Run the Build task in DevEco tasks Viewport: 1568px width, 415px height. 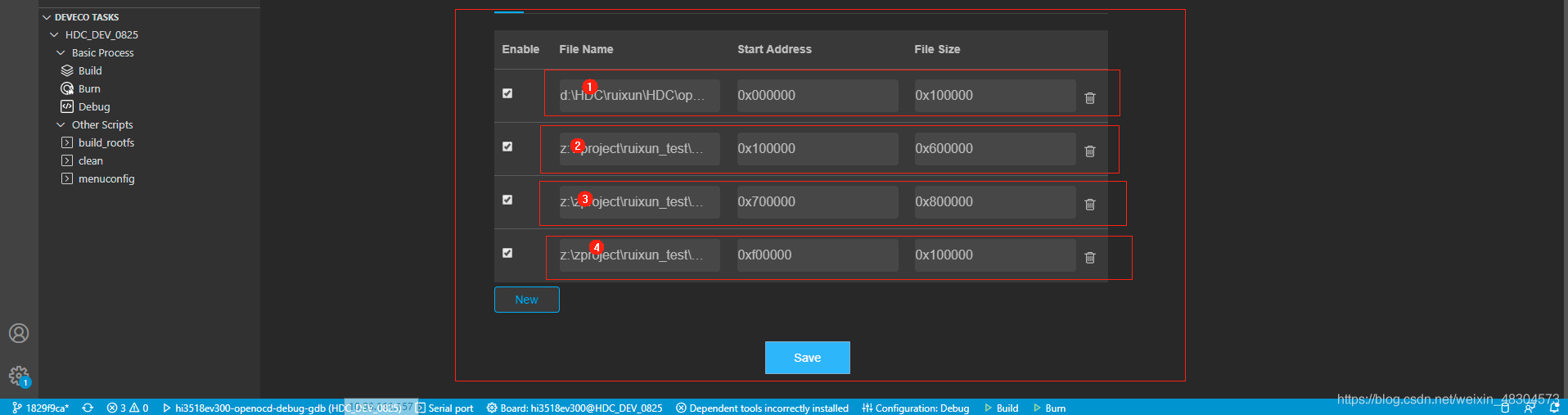tap(90, 70)
